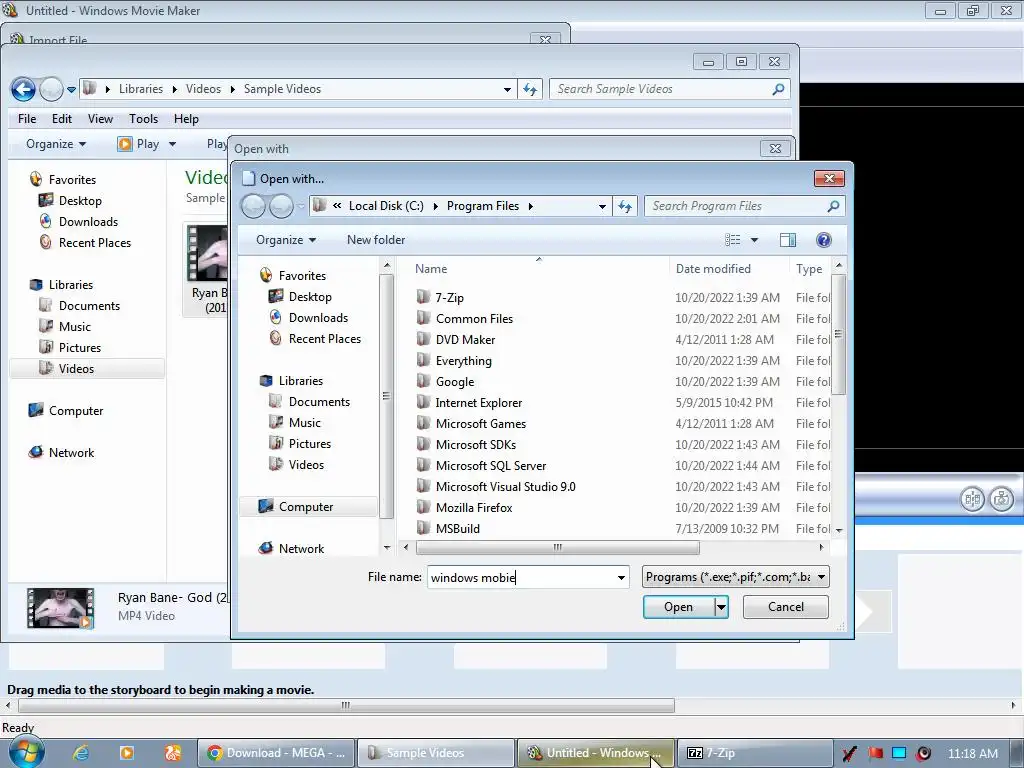Click refresh icon beside Program Files address
This screenshot has height=768, width=1024.
coord(625,206)
